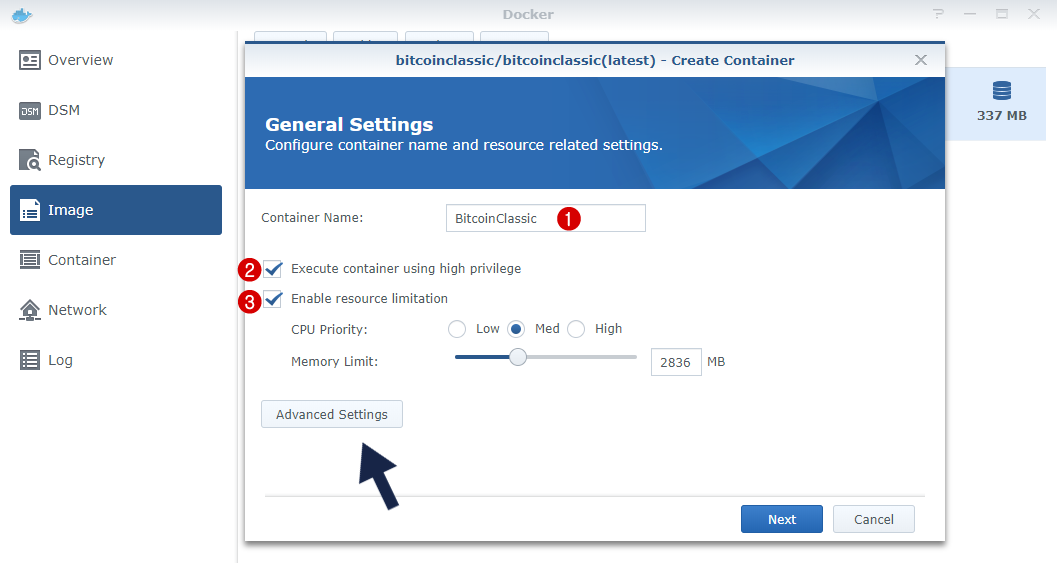The image size is (1057, 563).
Task: Toggle Enable resource limitation checkbox
Action: 273,299
